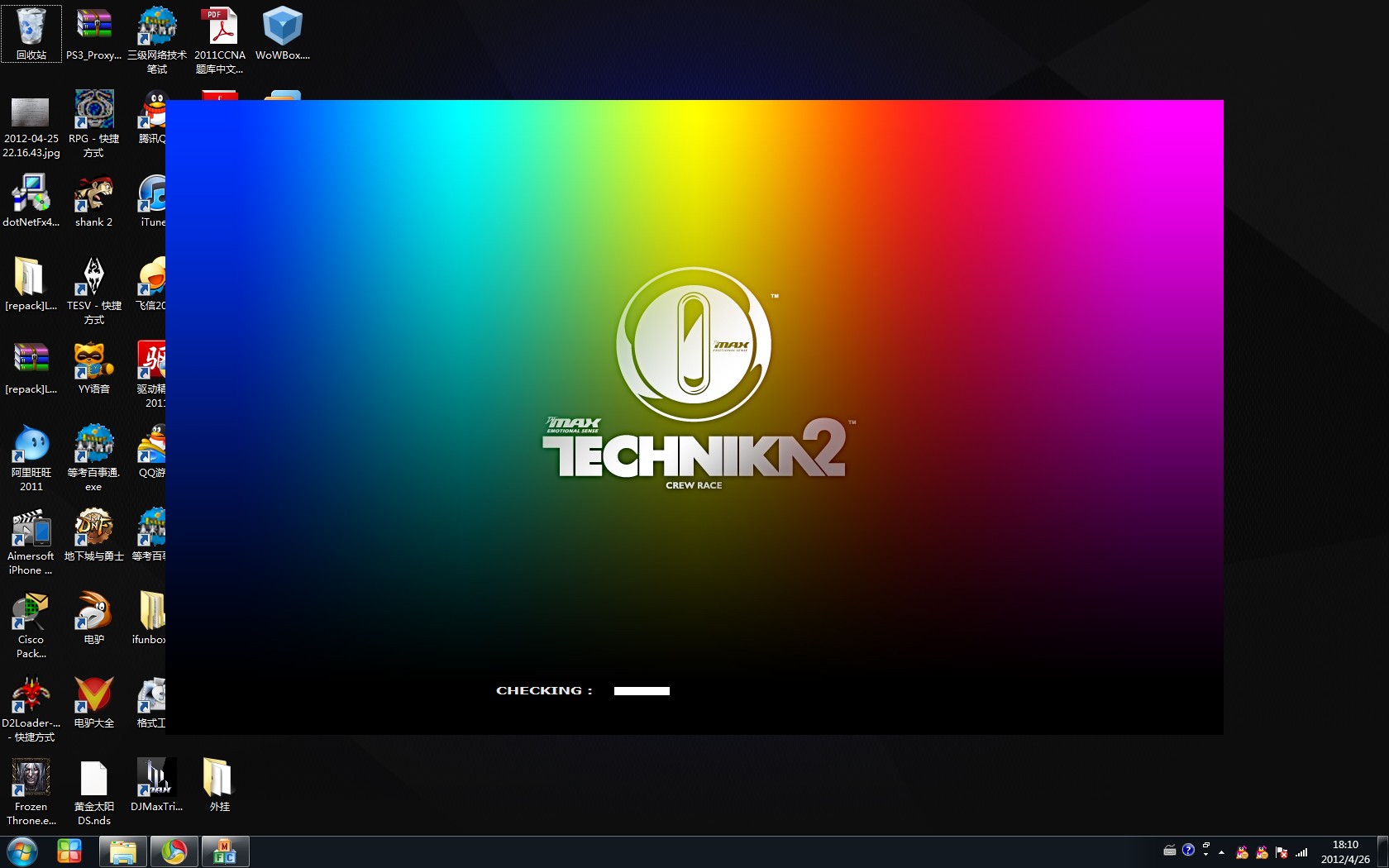The height and width of the screenshot is (868, 1389).
Task: Launch the D2Loader 快捷方式 shortcut
Action: pos(31,708)
